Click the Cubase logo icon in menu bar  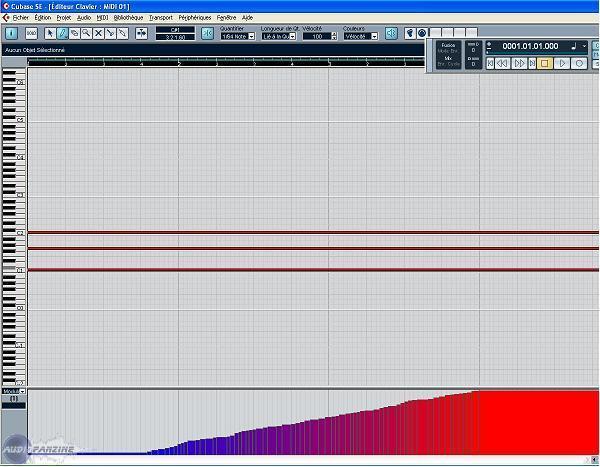[x=6, y=18]
